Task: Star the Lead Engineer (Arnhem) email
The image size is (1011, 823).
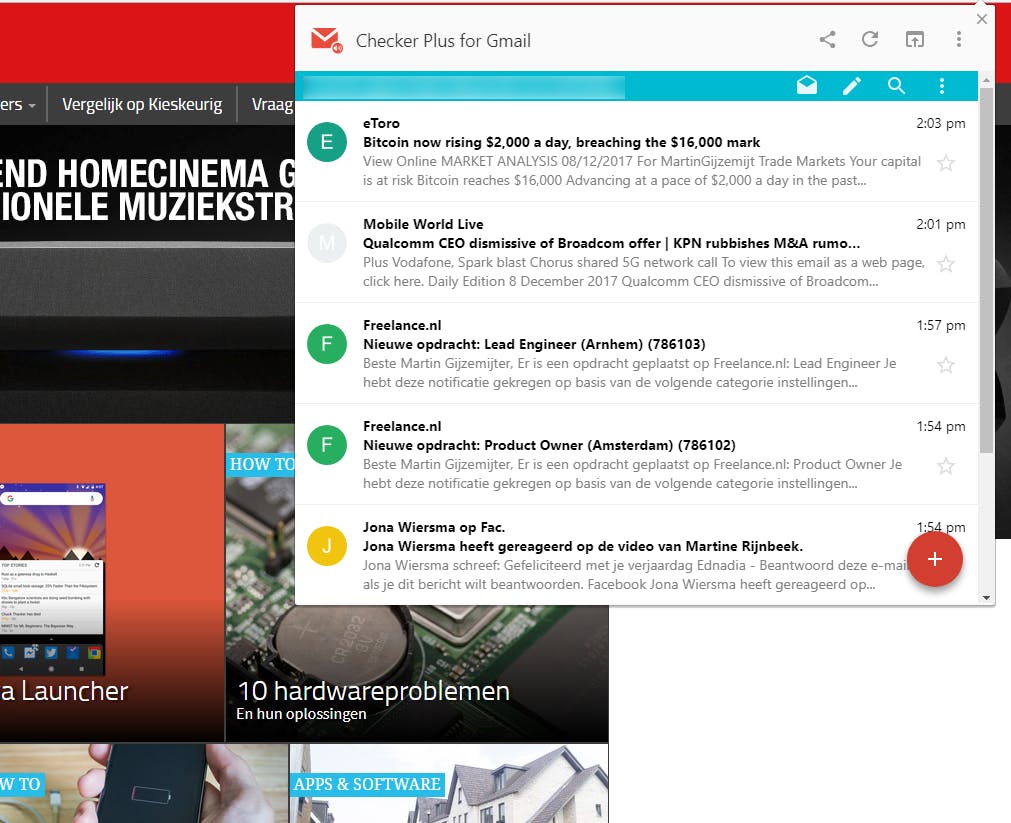Action: 946,365
